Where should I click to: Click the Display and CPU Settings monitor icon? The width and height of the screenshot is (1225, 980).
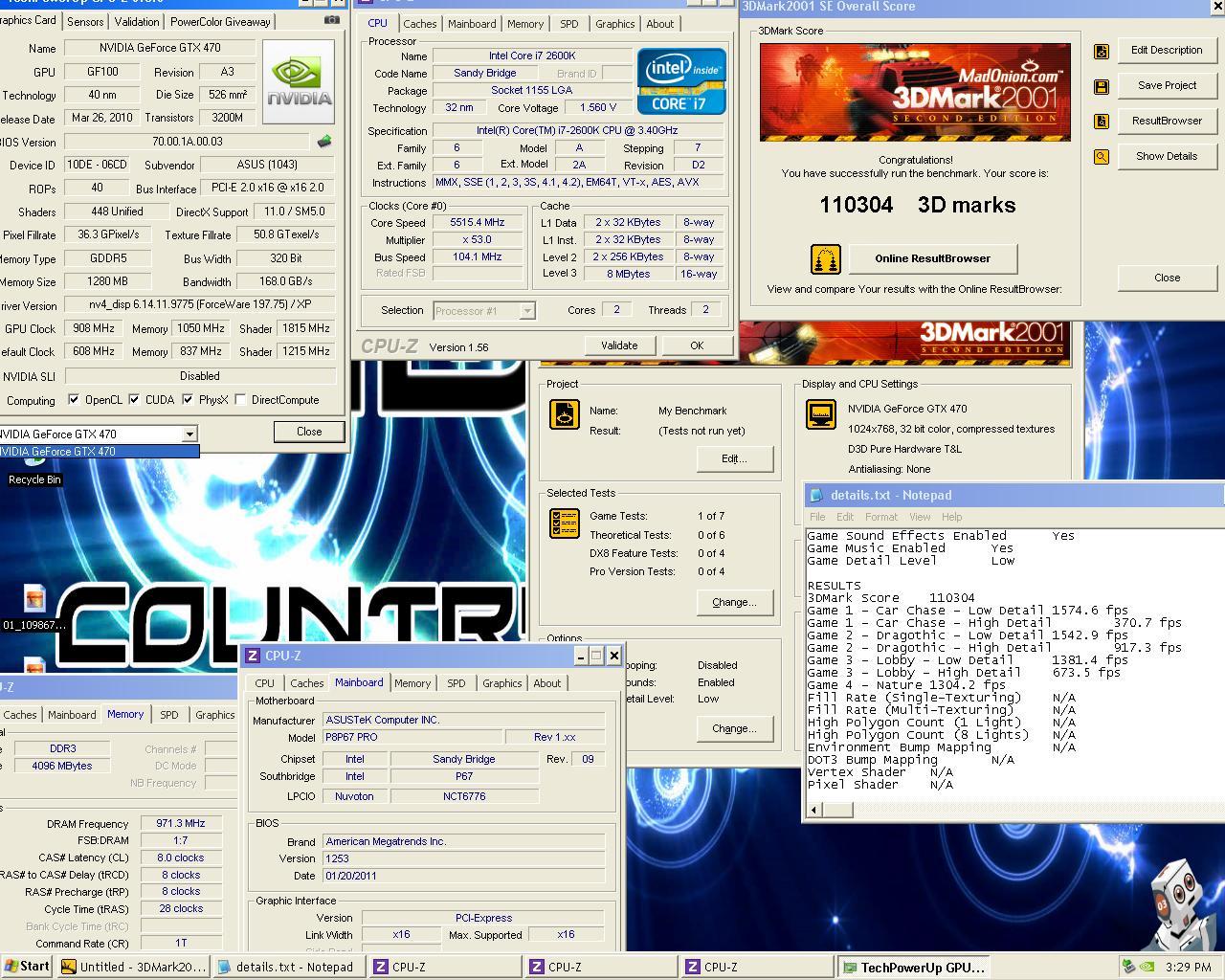[821, 414]
